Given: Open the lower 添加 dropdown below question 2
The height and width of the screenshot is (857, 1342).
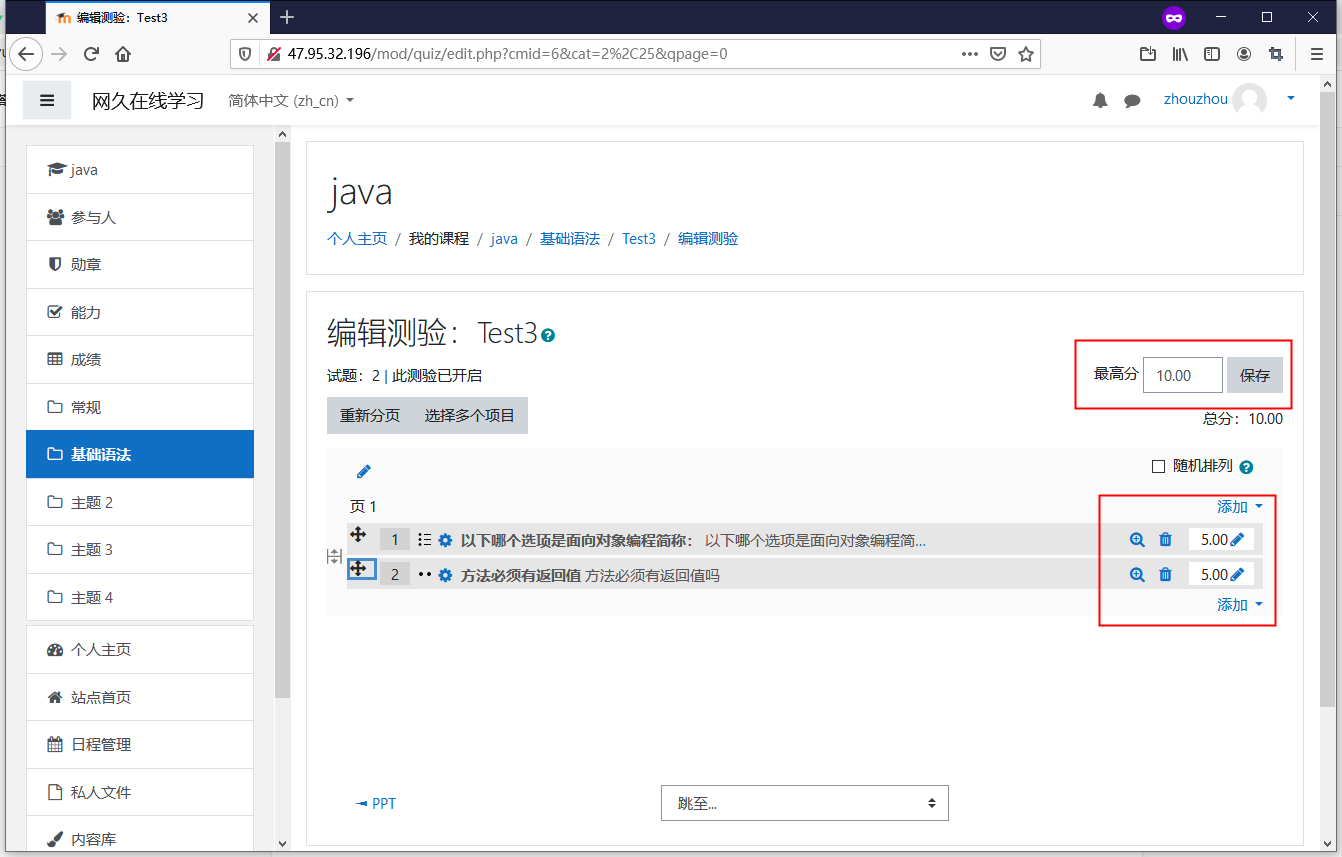Looking at the screenshot, I should pyautogui.click(x=1240, y=605).
